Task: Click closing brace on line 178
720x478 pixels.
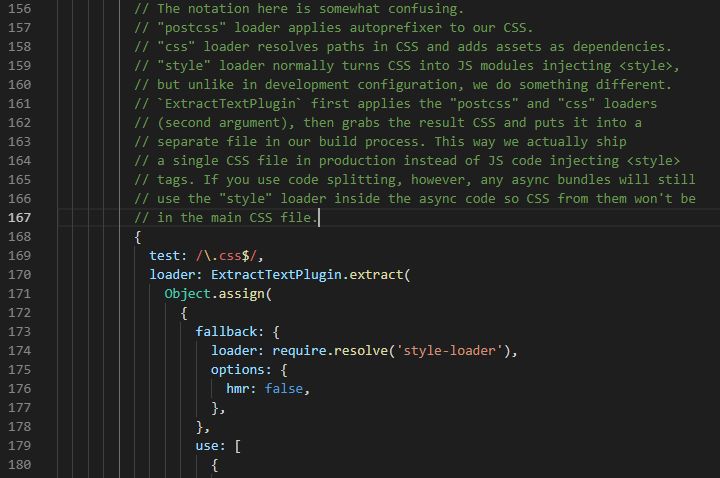Action: point(199,427)
